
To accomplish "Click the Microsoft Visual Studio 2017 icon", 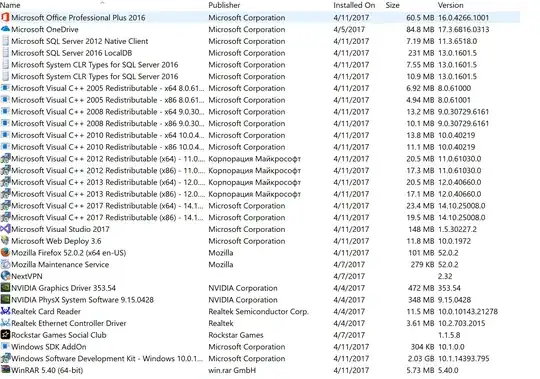I will [5, 229].
